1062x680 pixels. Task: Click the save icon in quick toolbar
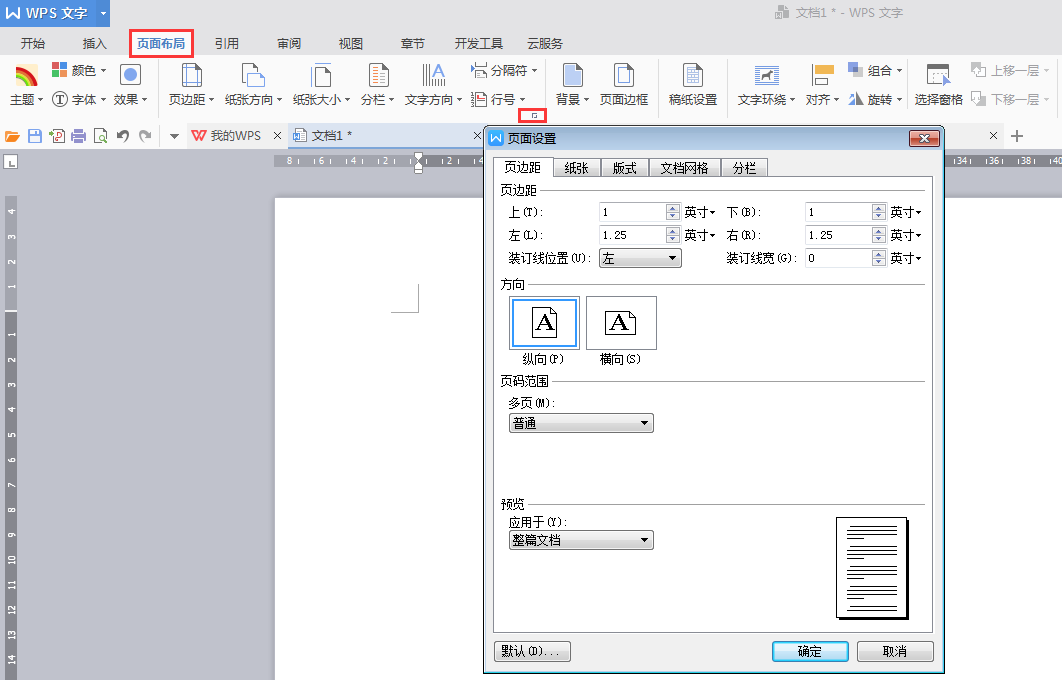pyautogui.click(x=35, y=136)
